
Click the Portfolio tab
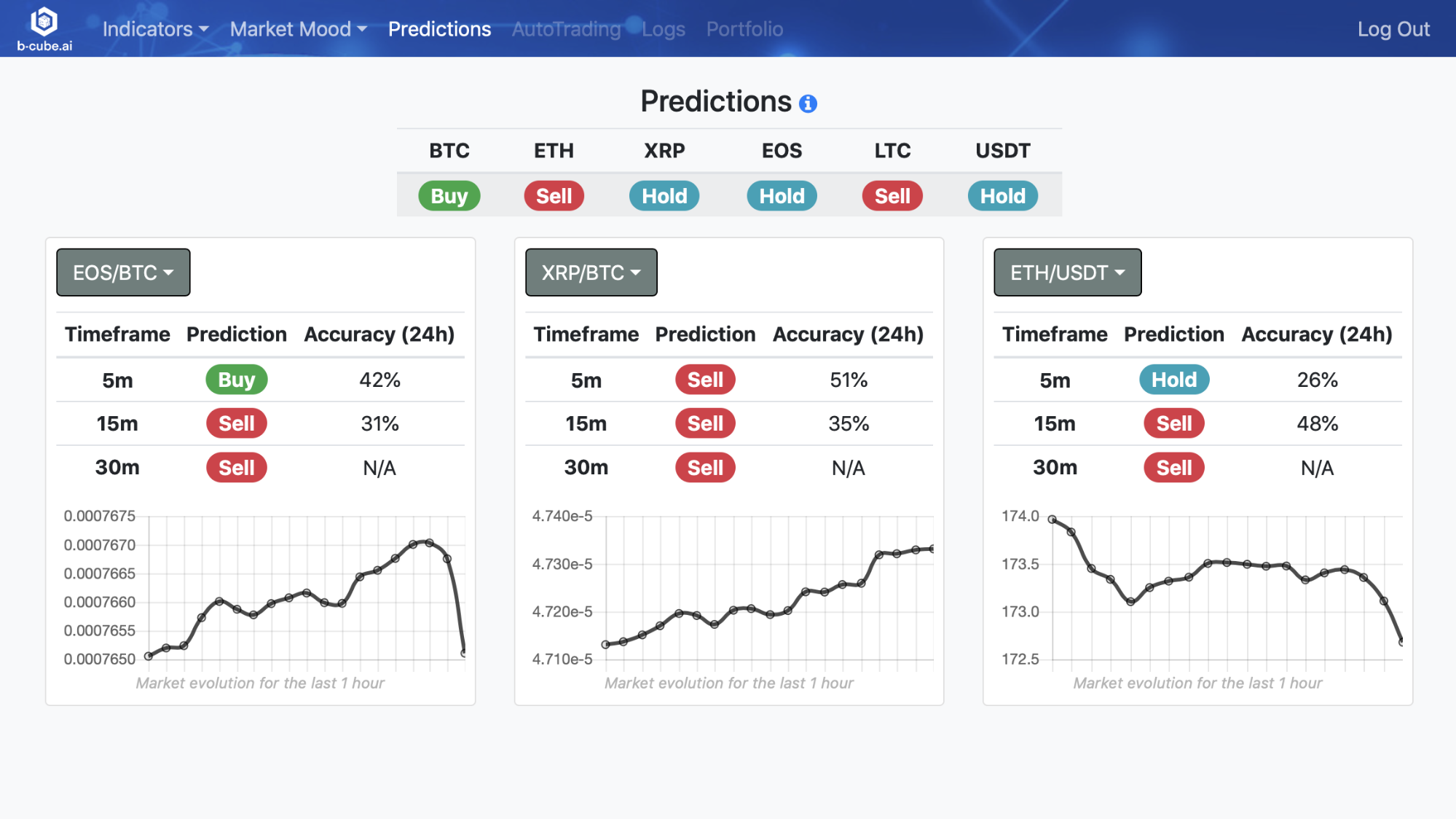(x=745, y=29)
